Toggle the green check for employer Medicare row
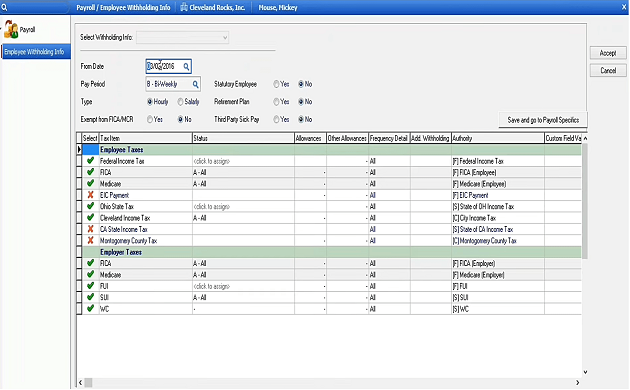The height and width of the screenshot is (390, 630). coord(90,275)
